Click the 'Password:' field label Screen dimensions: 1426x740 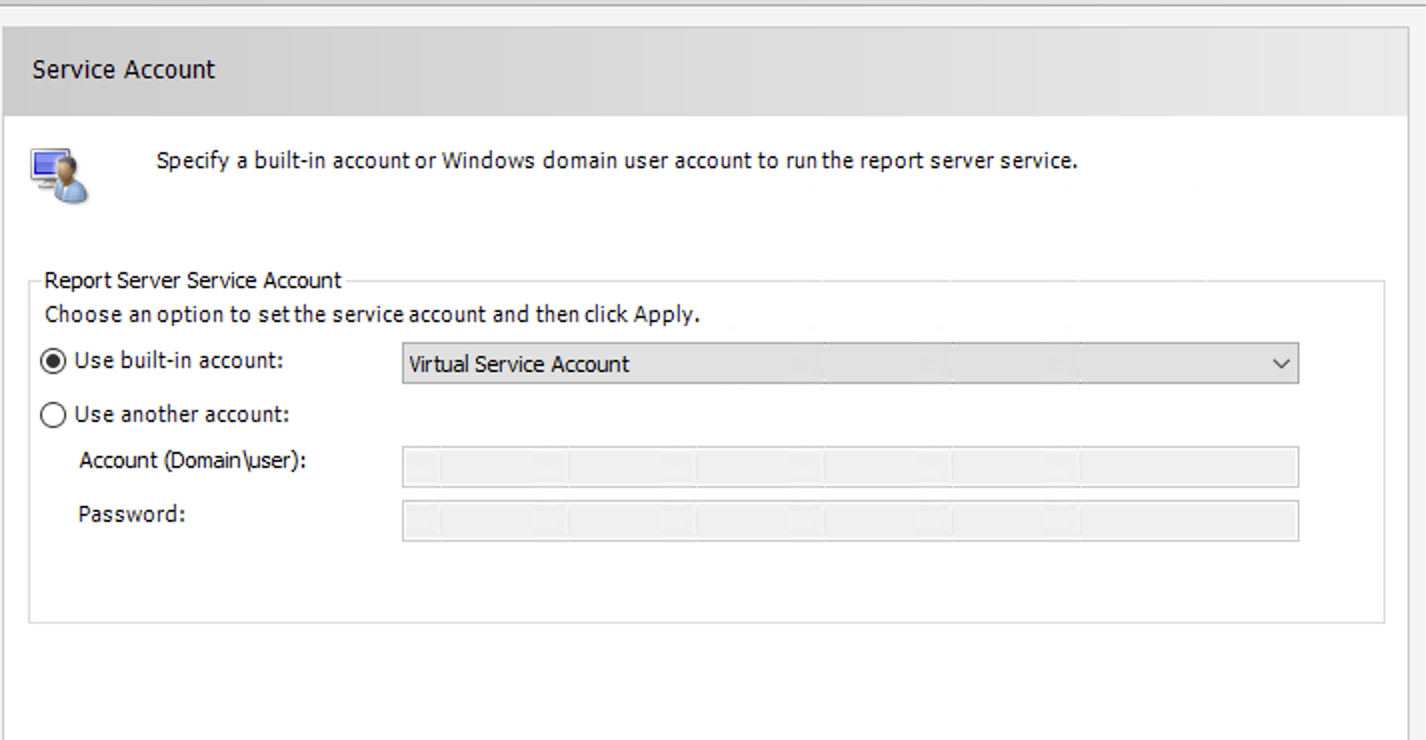click(132, 515)
